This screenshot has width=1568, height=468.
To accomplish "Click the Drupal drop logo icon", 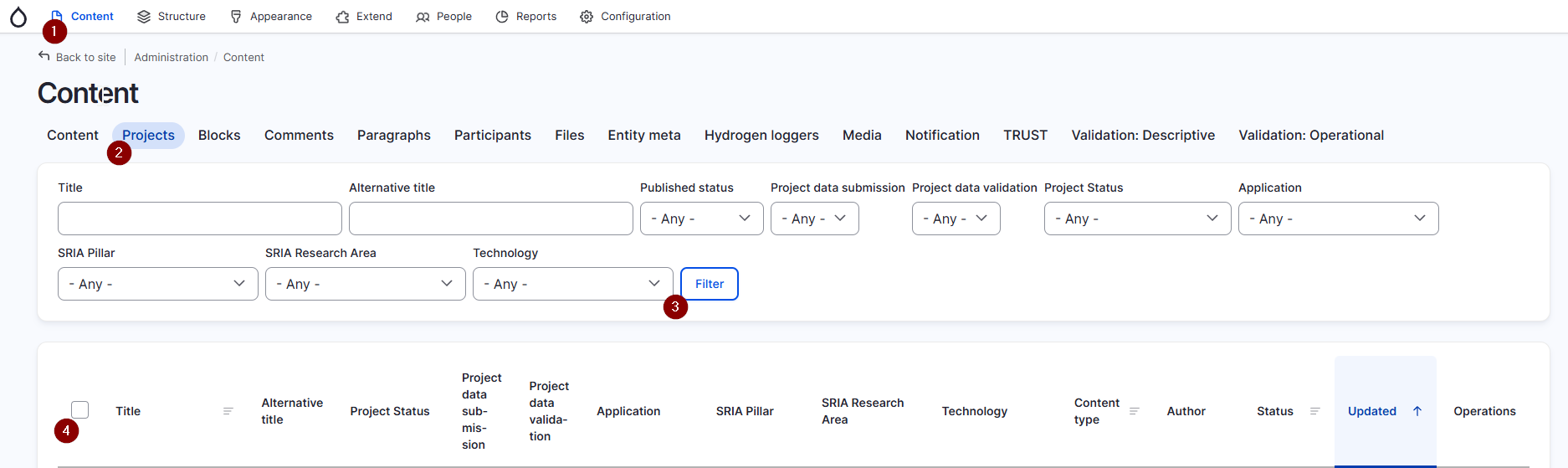I will pyautogui.click(x=18, y=17).
